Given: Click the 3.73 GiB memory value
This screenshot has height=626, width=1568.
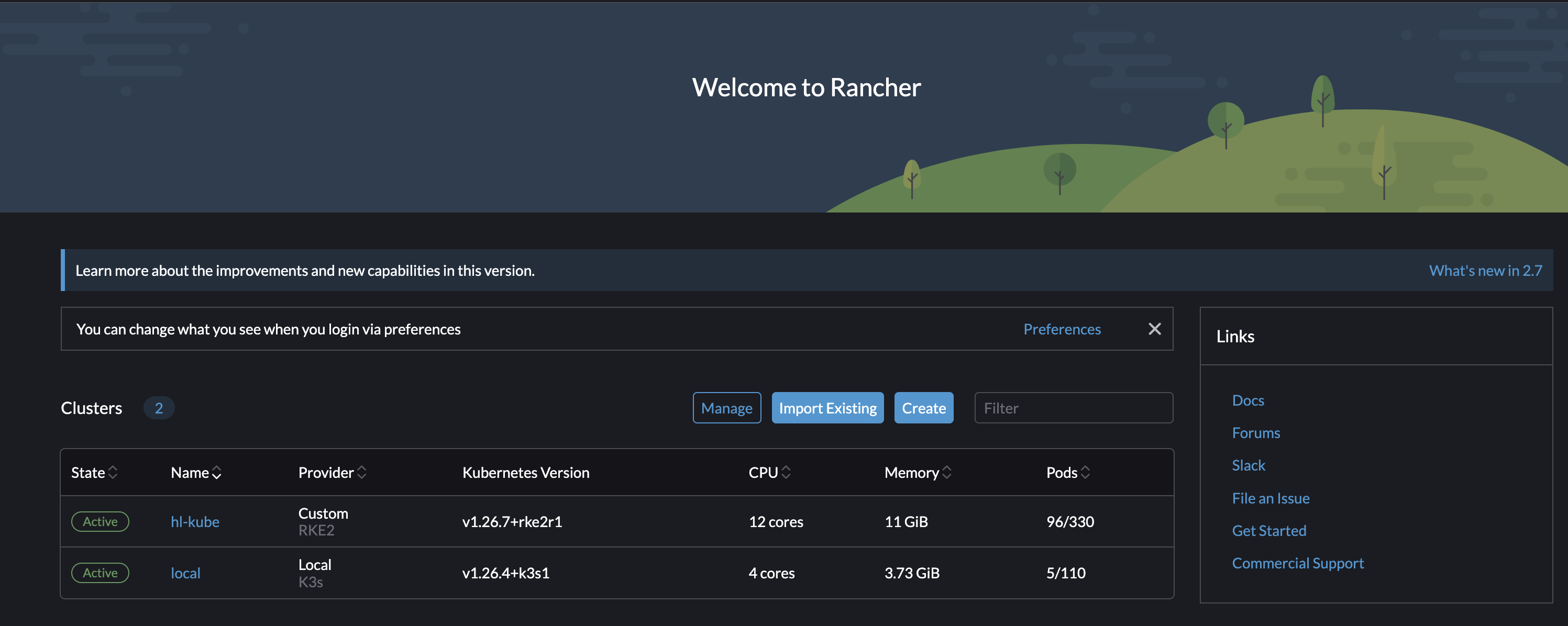Looking at the screenshot, I should pos(912,573).
